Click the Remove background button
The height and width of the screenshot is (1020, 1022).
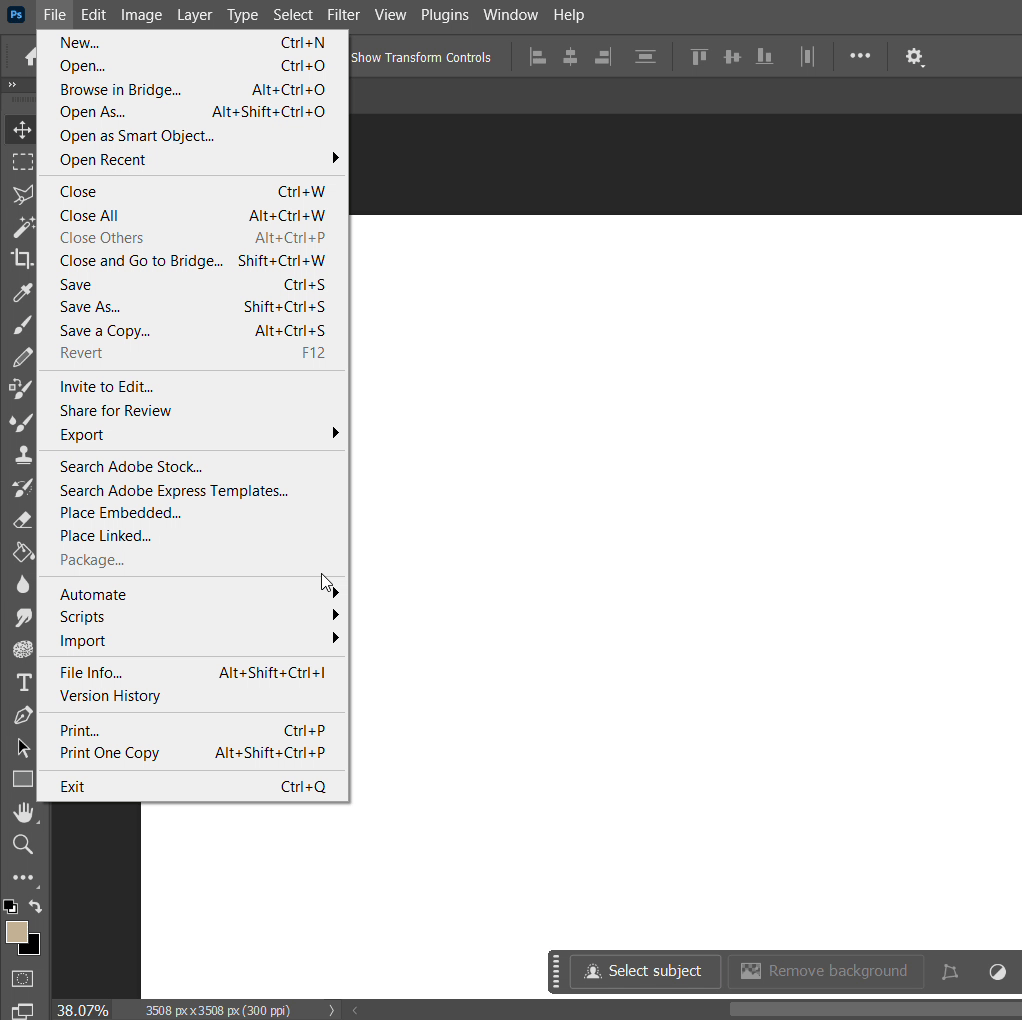coord(825,971)
